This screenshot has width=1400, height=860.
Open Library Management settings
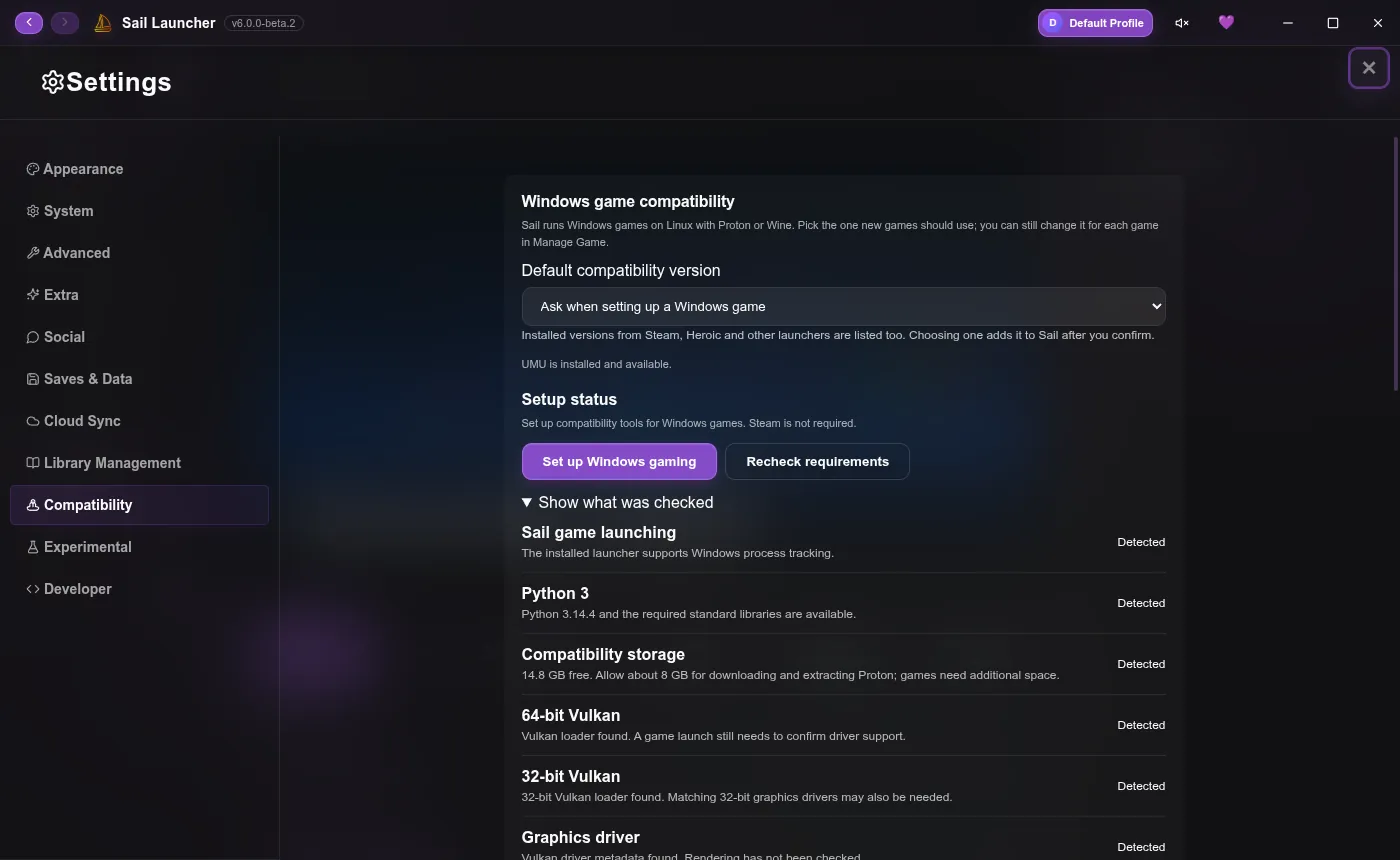(x=139, y=463)
